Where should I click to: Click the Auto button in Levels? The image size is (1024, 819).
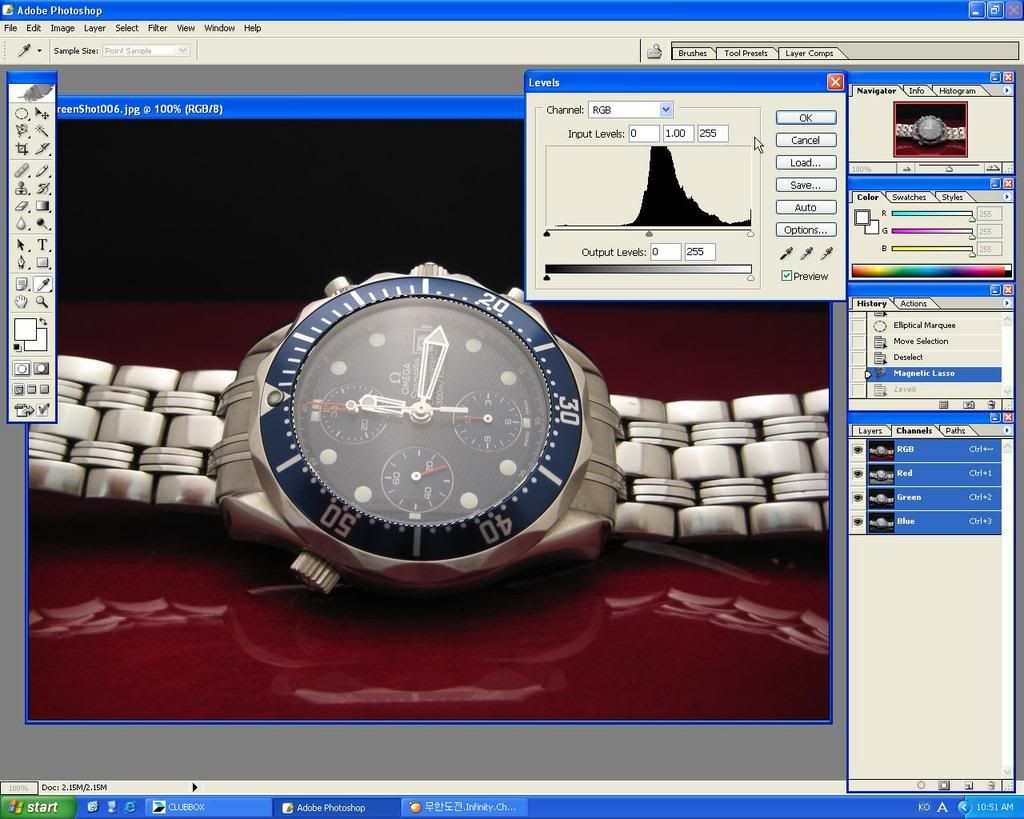806,207
